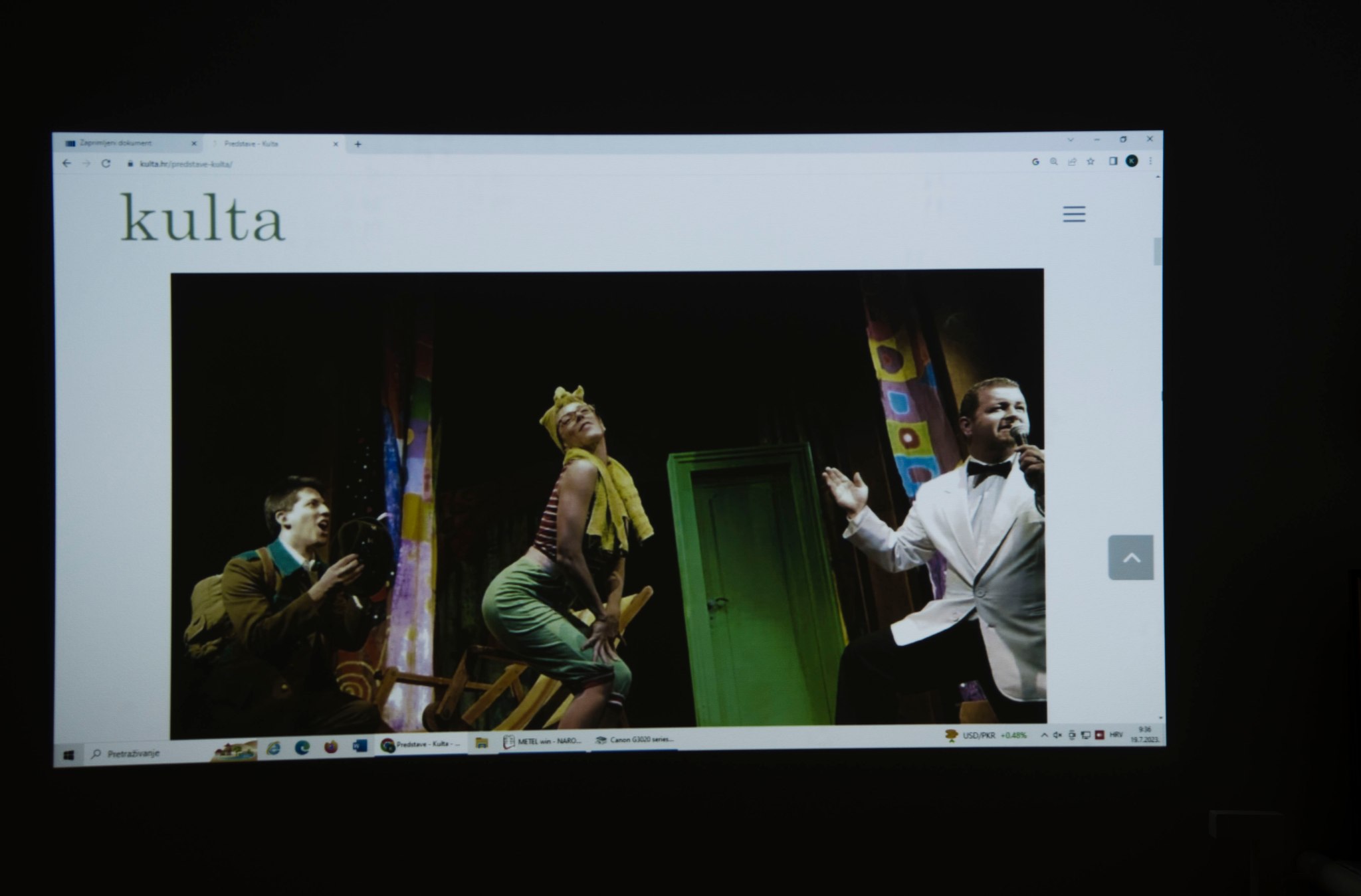Click the muted volume tray icon
The image size is (1361, 896).
click(1057, 735)
